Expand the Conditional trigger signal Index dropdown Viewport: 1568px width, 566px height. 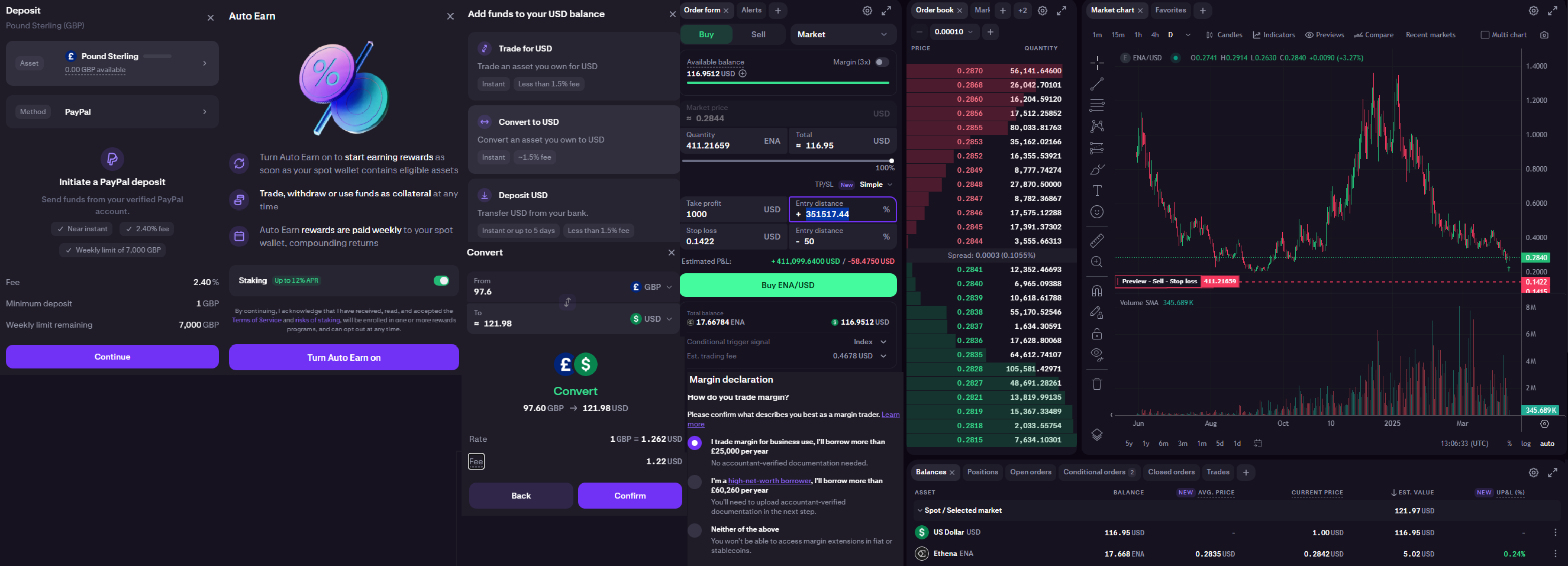coord(870,342)
